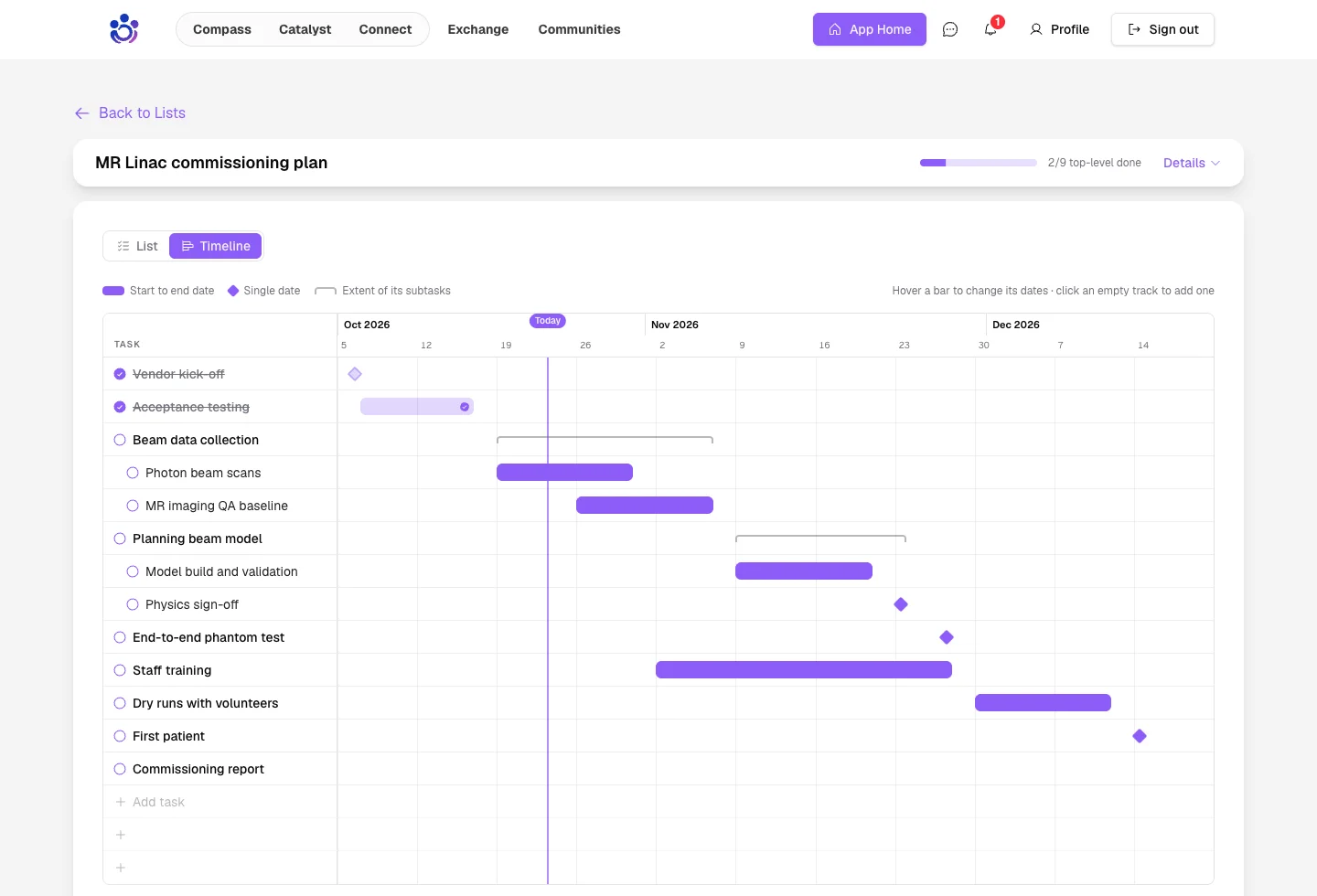Go Back to Lists

tap(130, 113)
